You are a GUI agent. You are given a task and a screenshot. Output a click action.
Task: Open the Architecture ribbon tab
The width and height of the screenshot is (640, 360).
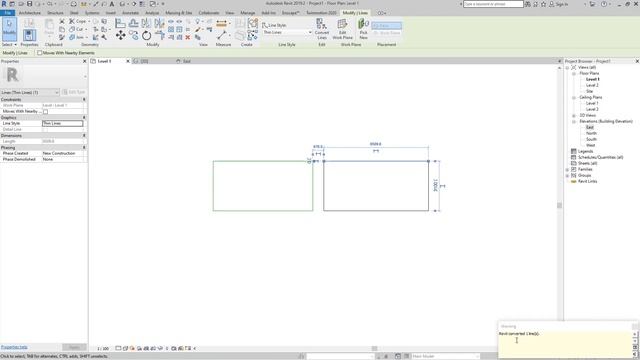(x=30, y=13)
